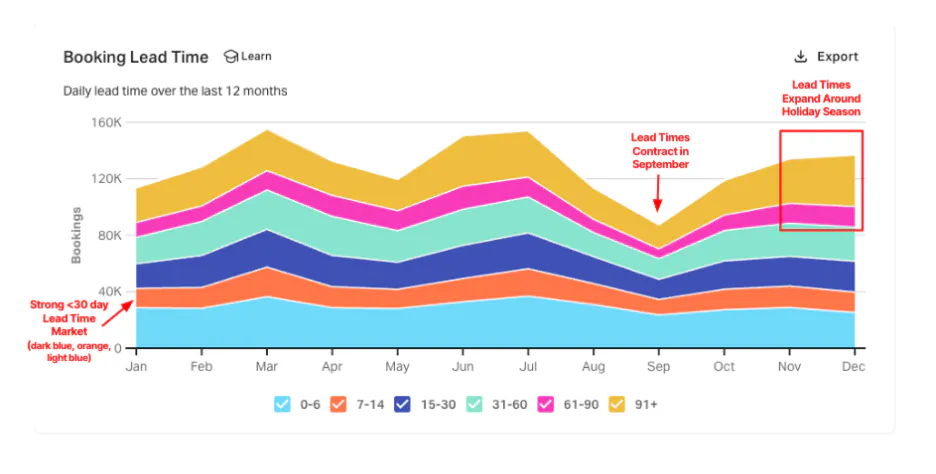The image size is (936, 474).
Task: Export the Booking Lead Time chart
Action: coord(826,57)
